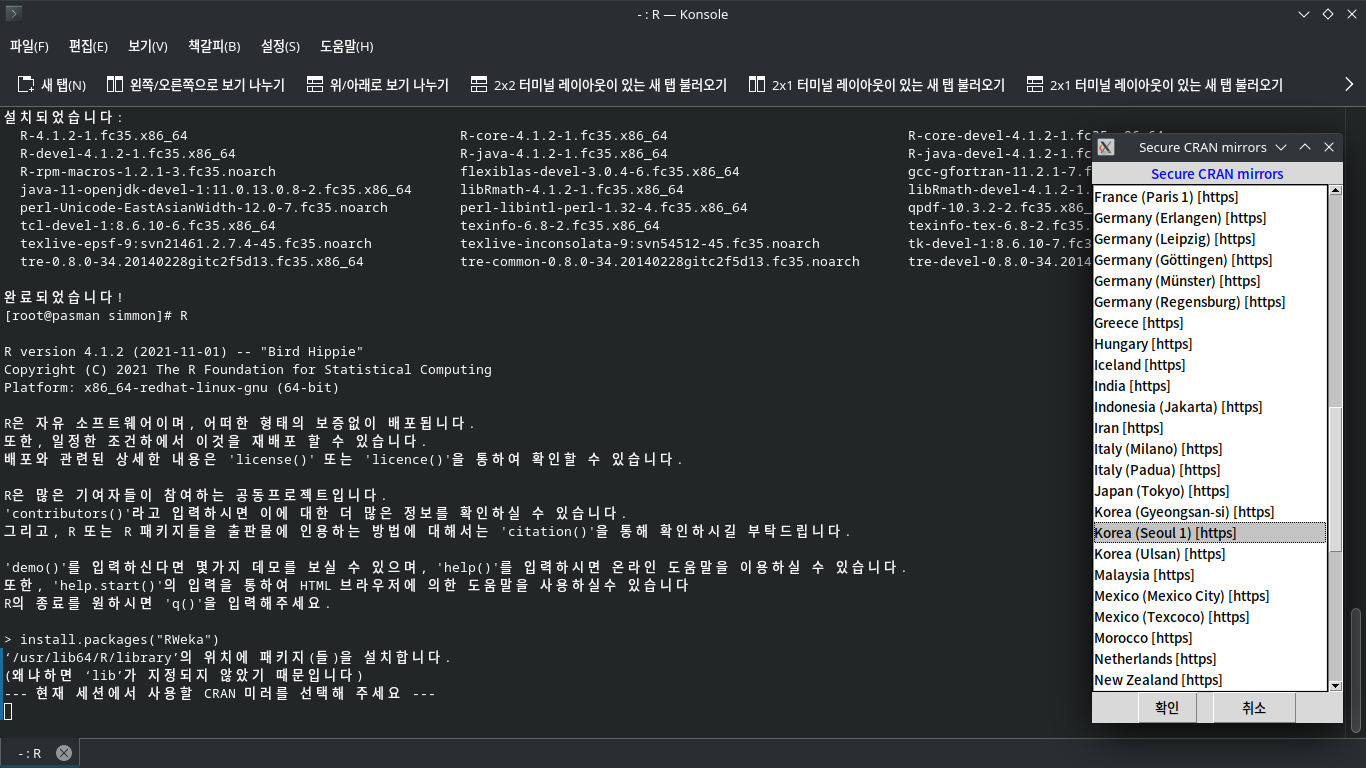Open 책갈피(B) menu
Image resolution: width=1366 pixels, height=768 pixels.
(x=214, y=46)
